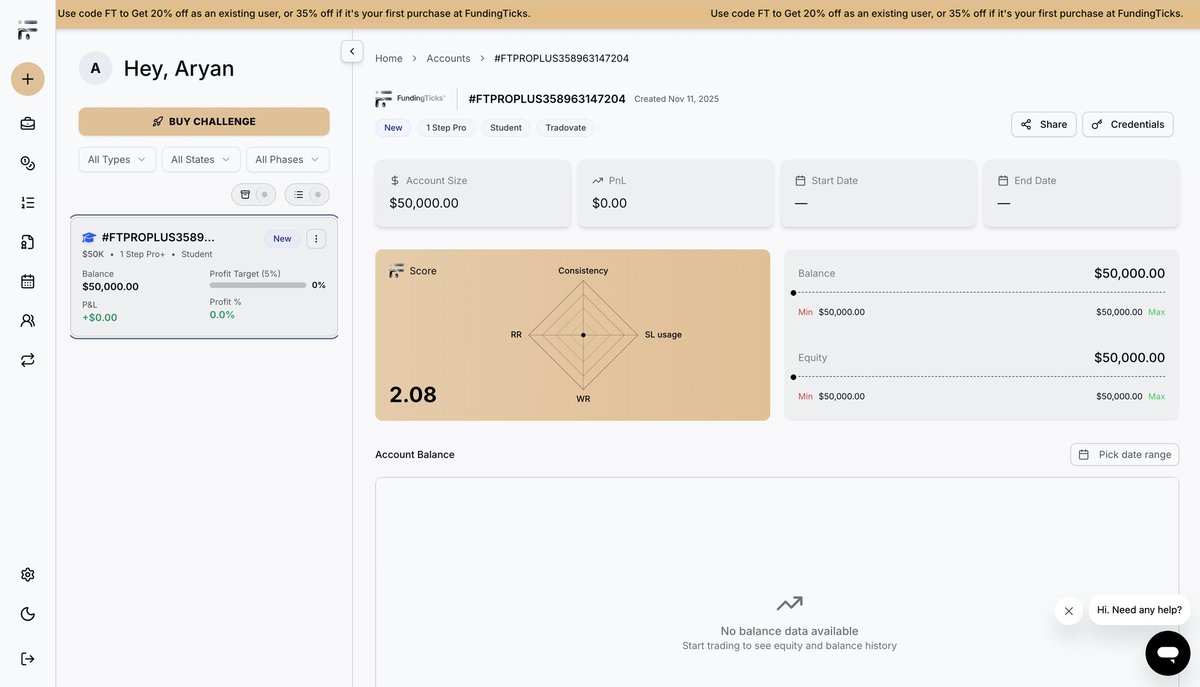Open the users icon in sidebar

[28, 321]
